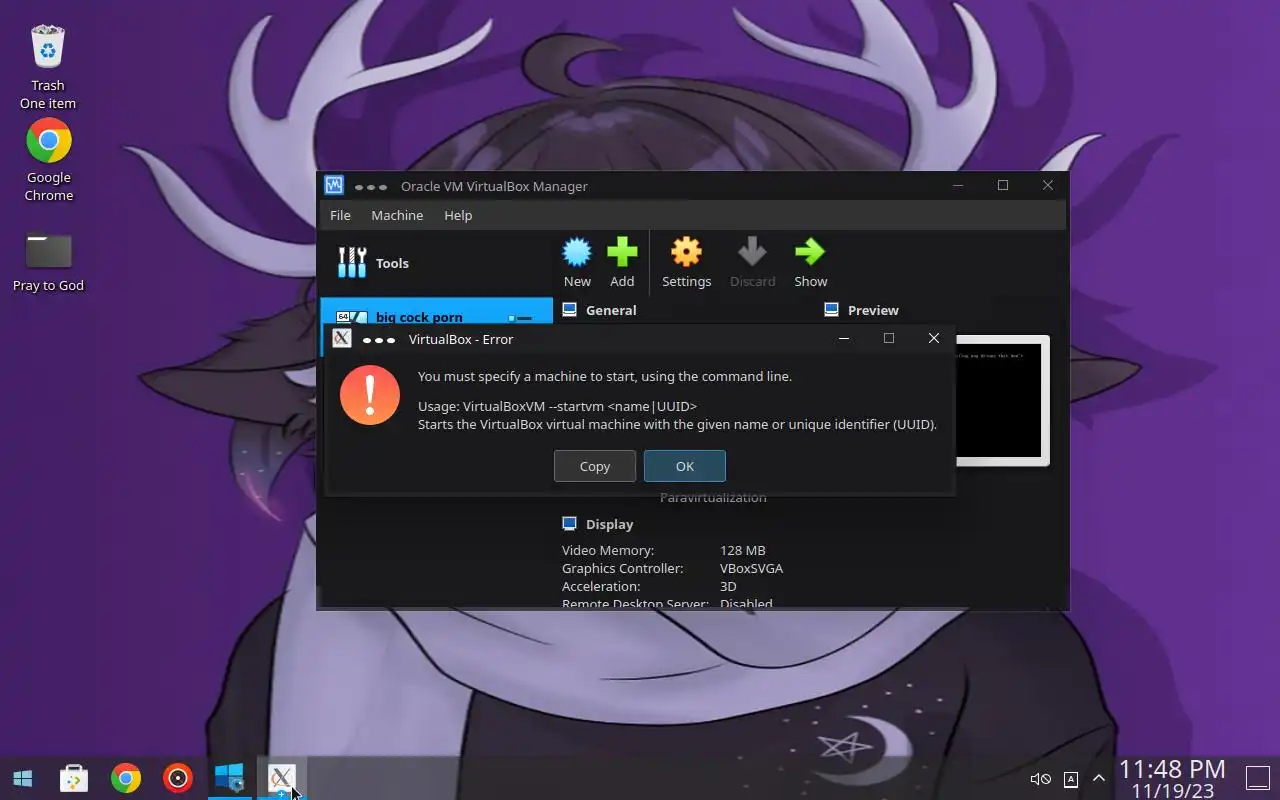Open the Help menu
This screenshot has height=800, width=1280.
458,215
